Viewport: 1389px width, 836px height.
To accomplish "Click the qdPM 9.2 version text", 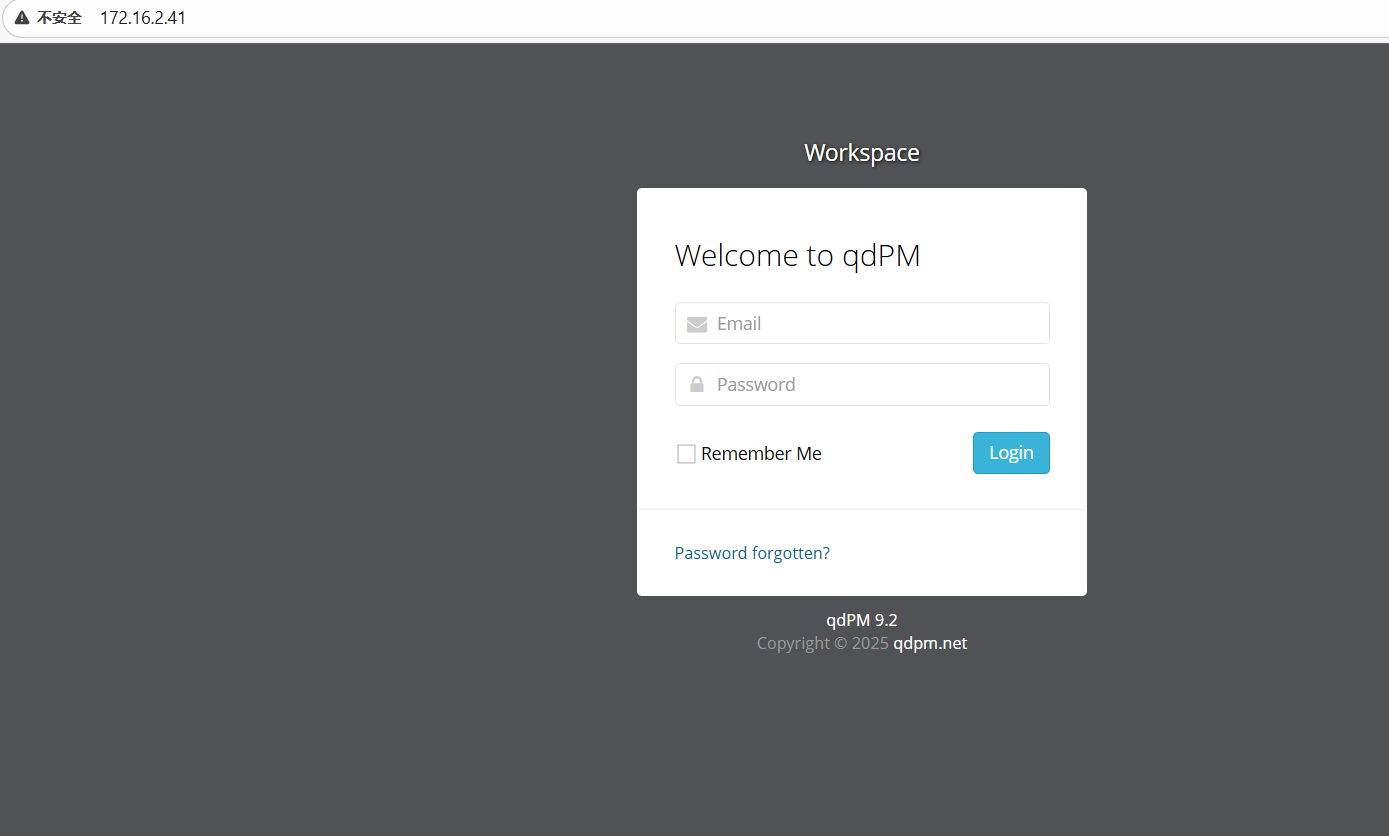I will 862,620.
